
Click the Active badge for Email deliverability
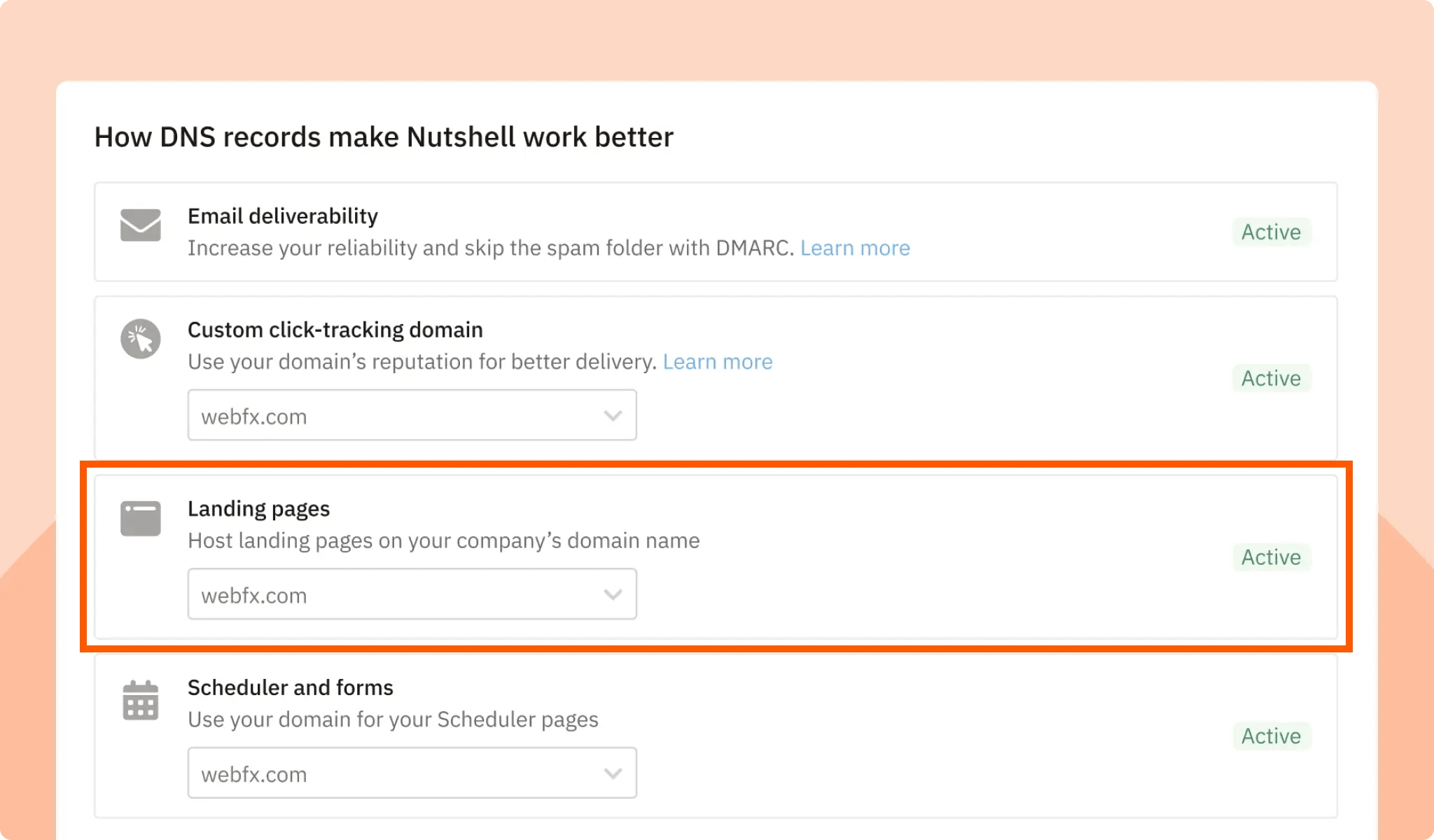click(x=1271, y=232)
